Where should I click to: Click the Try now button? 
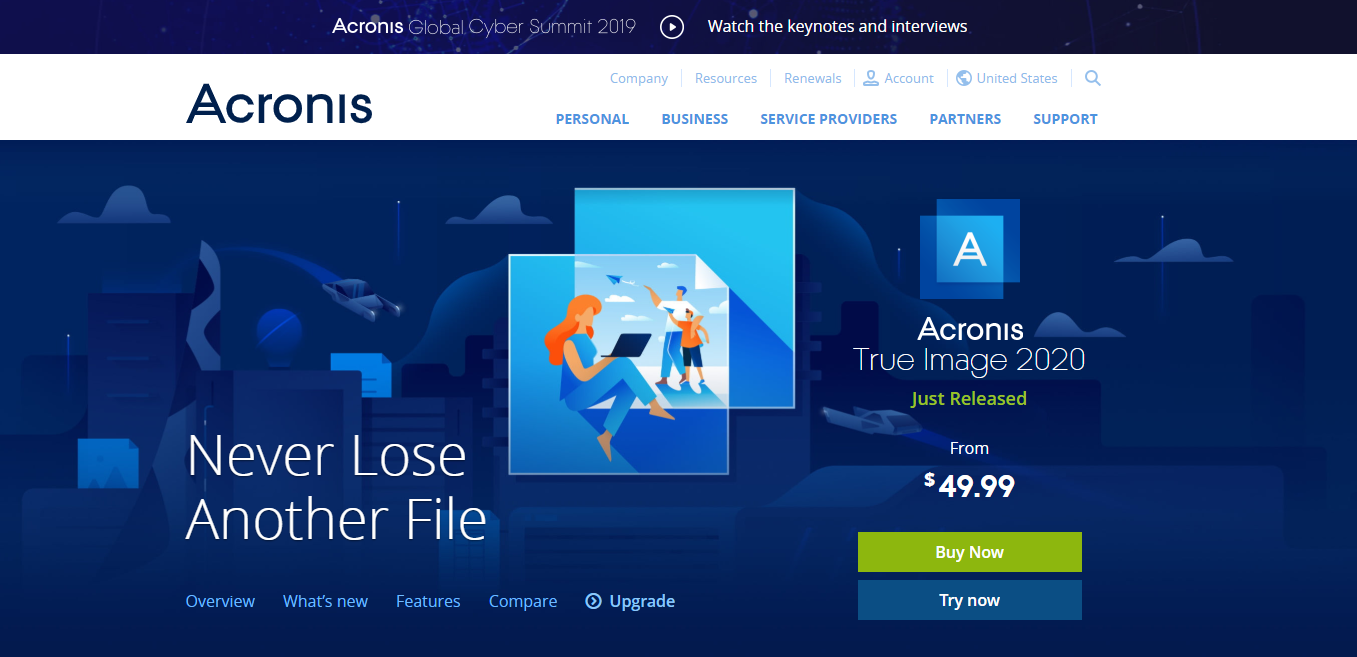click(x=970, y=600)
